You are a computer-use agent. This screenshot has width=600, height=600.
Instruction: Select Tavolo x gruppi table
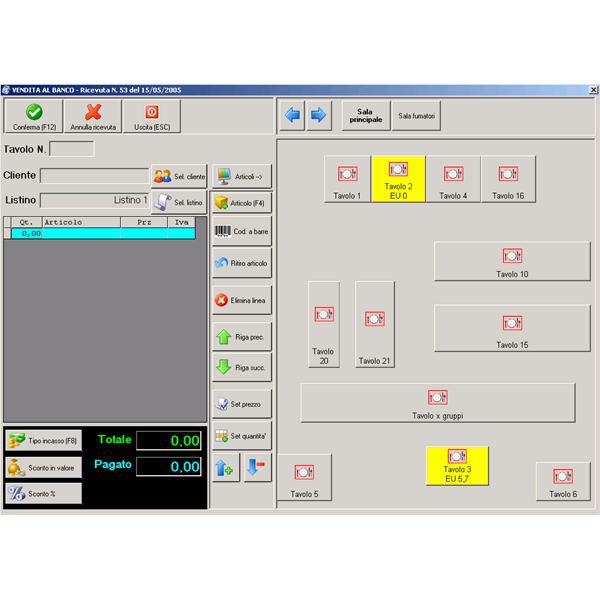click(438, 403)
